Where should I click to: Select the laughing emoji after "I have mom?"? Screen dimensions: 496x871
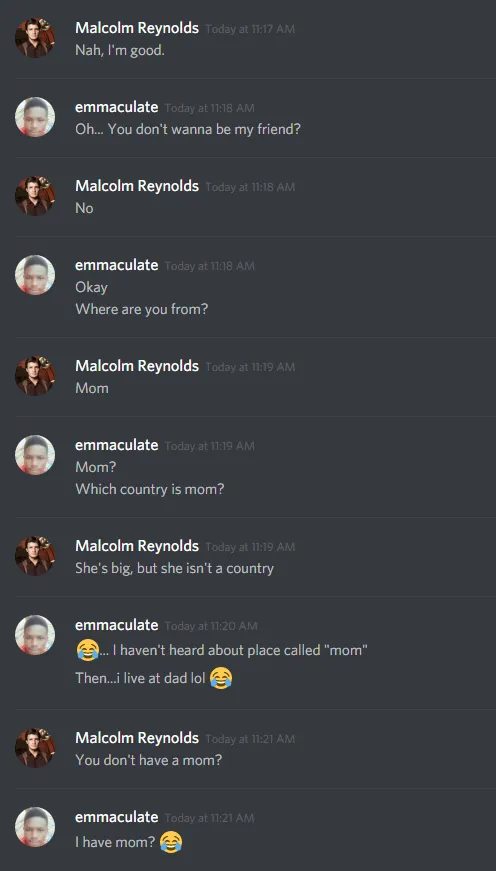click(x=171, y=842)
